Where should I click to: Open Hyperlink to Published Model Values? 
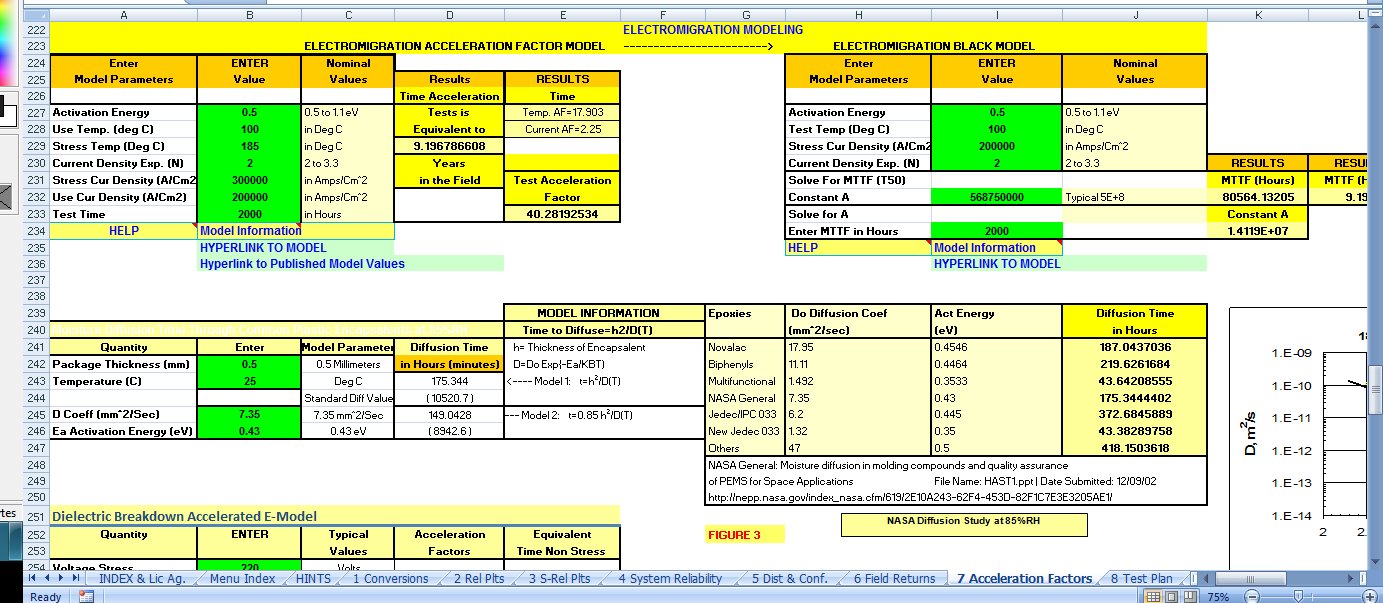303,264
